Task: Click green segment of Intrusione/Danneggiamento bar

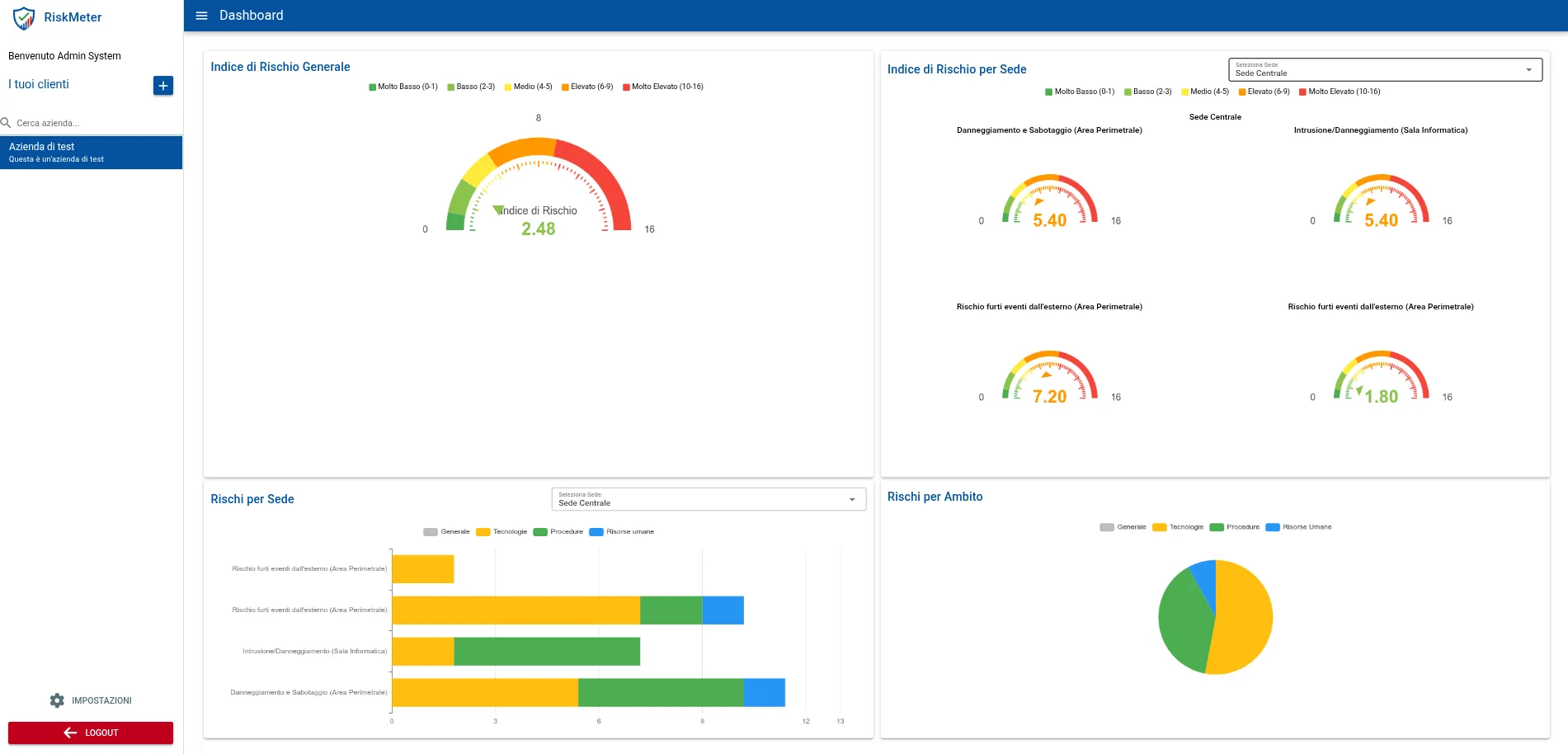Action: pyautogui.click(x=547, y=652)
